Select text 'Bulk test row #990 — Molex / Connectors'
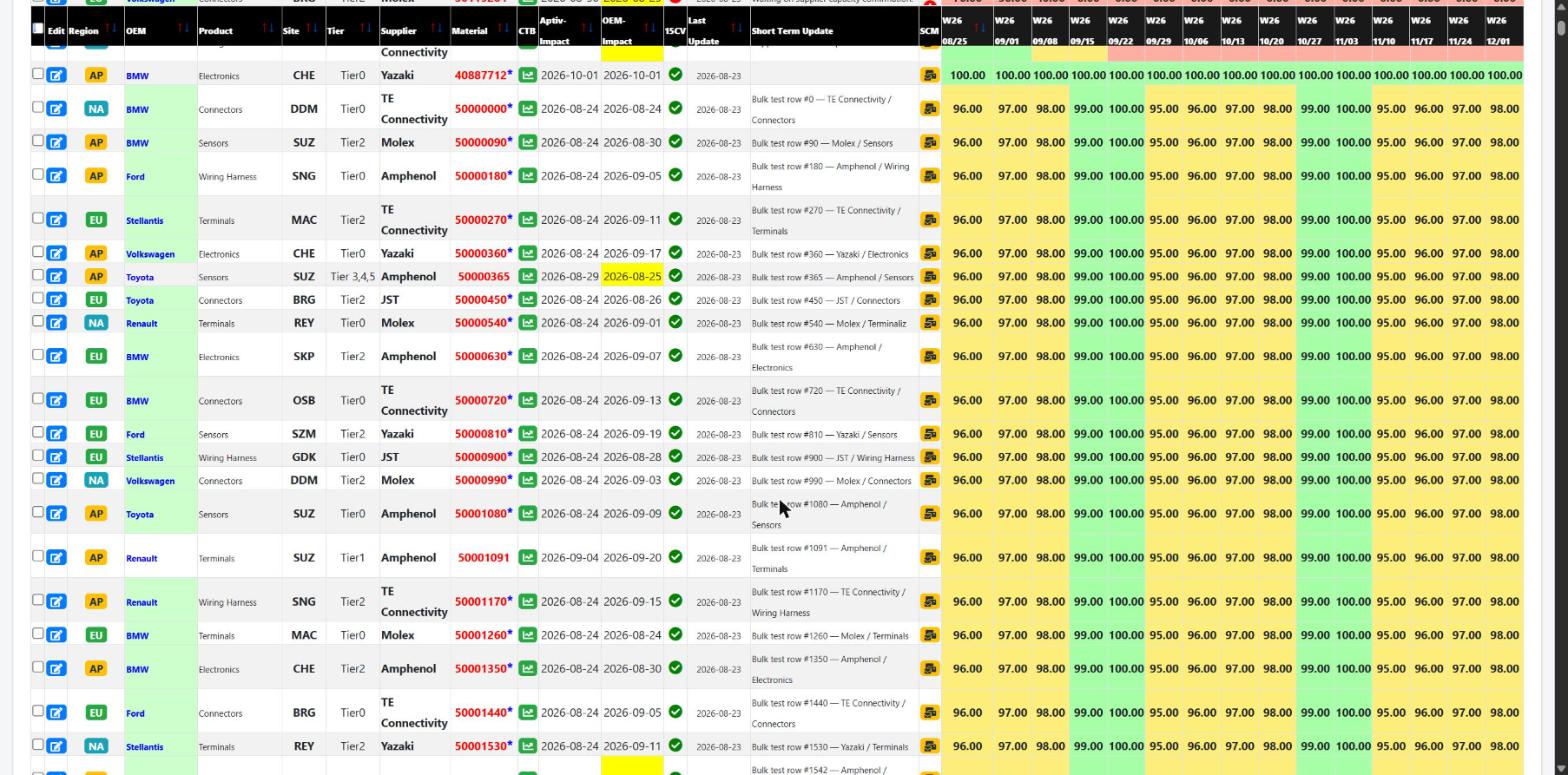Screen dimensions: 1568x775 [831, 481]
